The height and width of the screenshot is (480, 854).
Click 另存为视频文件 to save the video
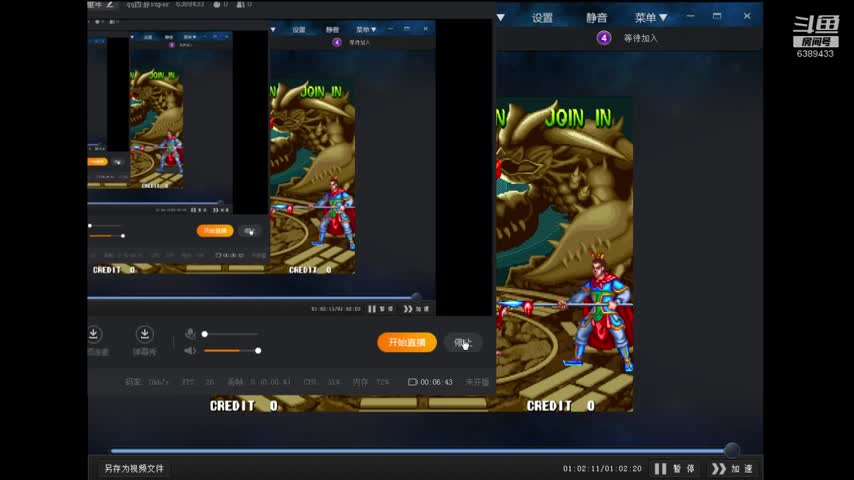[134, 469]
